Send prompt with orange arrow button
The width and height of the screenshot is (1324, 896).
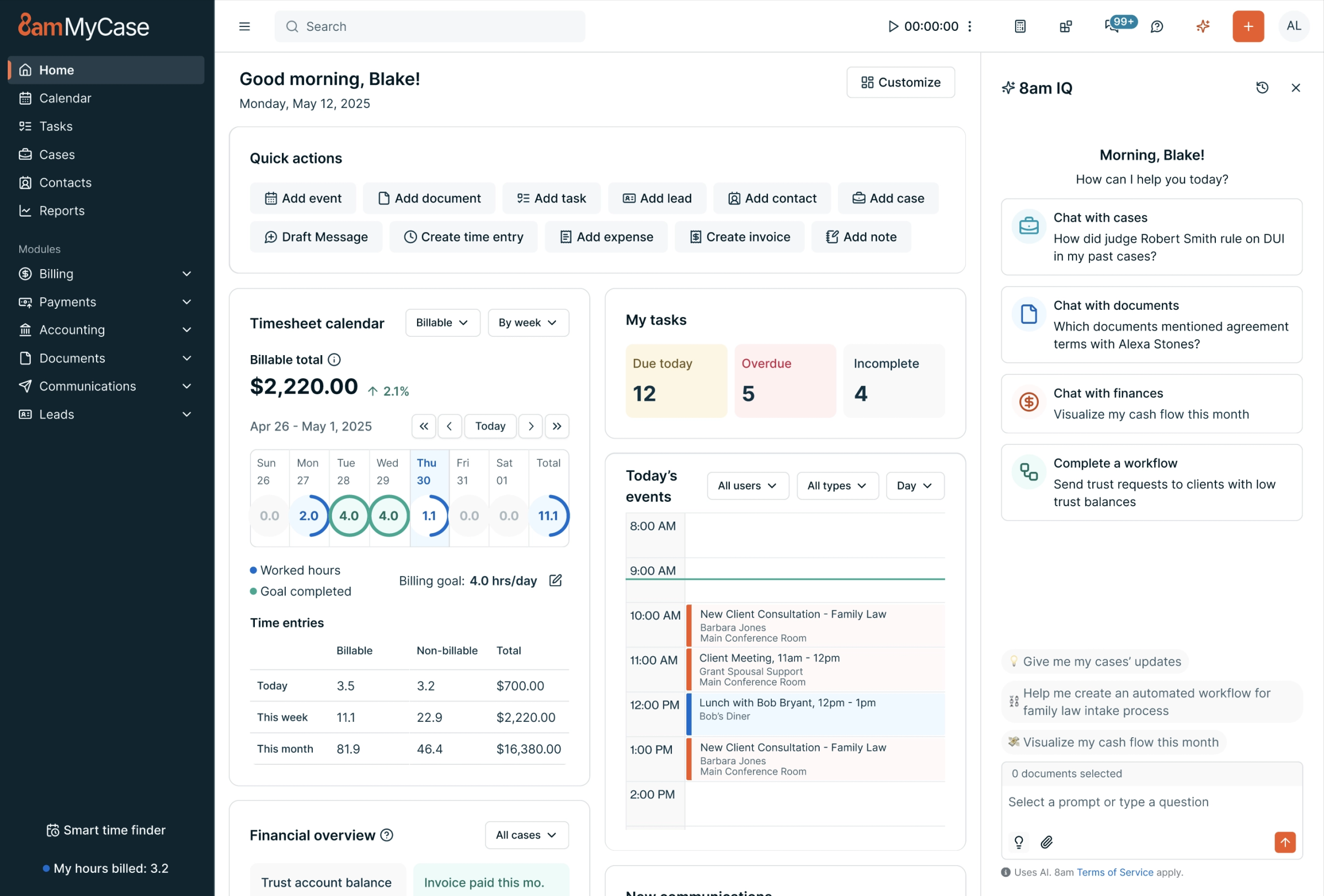click(1285, 842)
